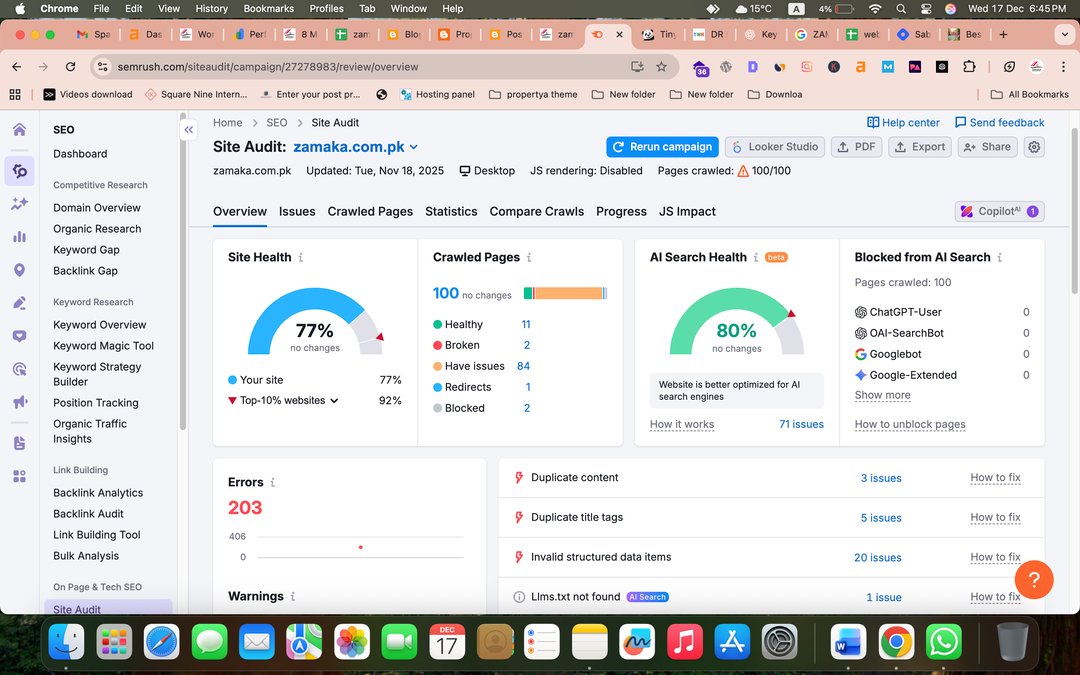
Task: Click the Rerun campaign button
Action: tap(662, 147)
